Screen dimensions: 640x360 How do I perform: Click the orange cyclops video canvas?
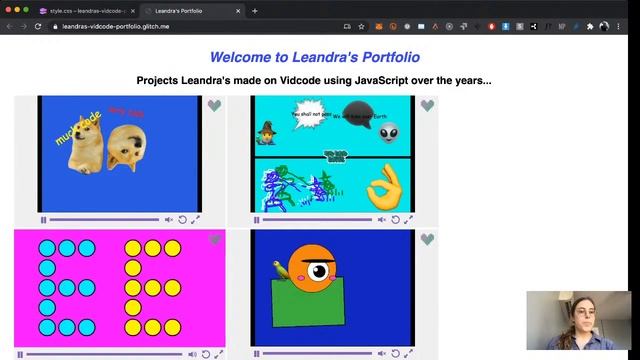click(333, 288)
